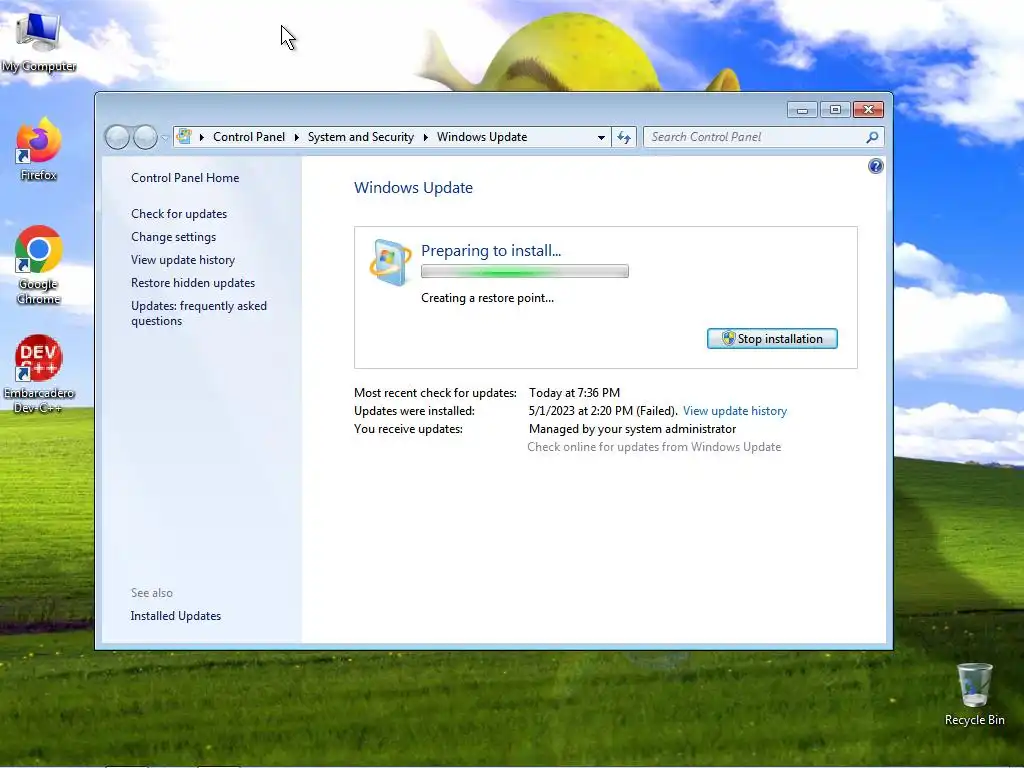Open Control Panel Home

pyautogui.click(x=185, y=178)
